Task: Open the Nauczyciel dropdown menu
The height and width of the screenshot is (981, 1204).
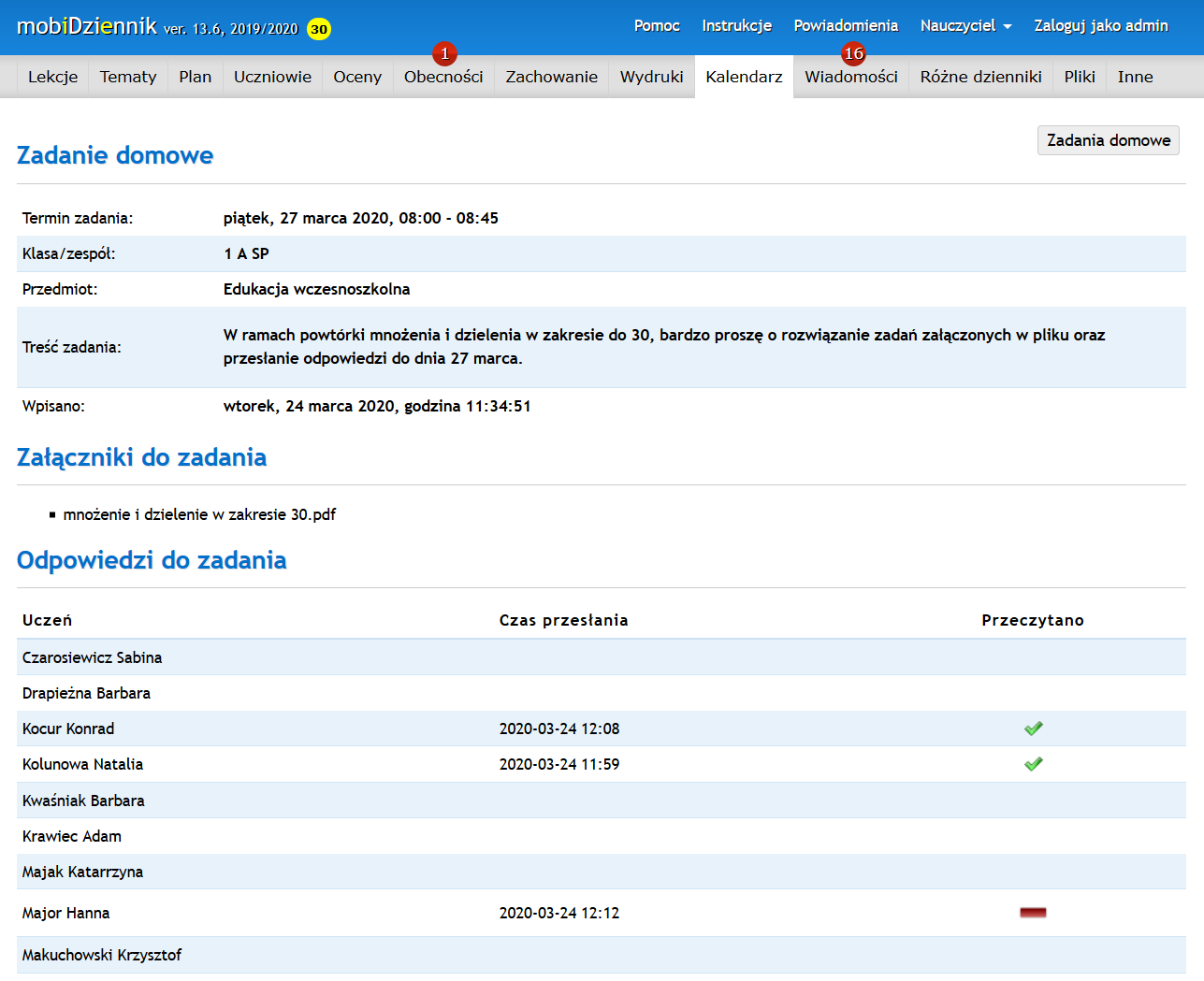Action: (965, 26)
